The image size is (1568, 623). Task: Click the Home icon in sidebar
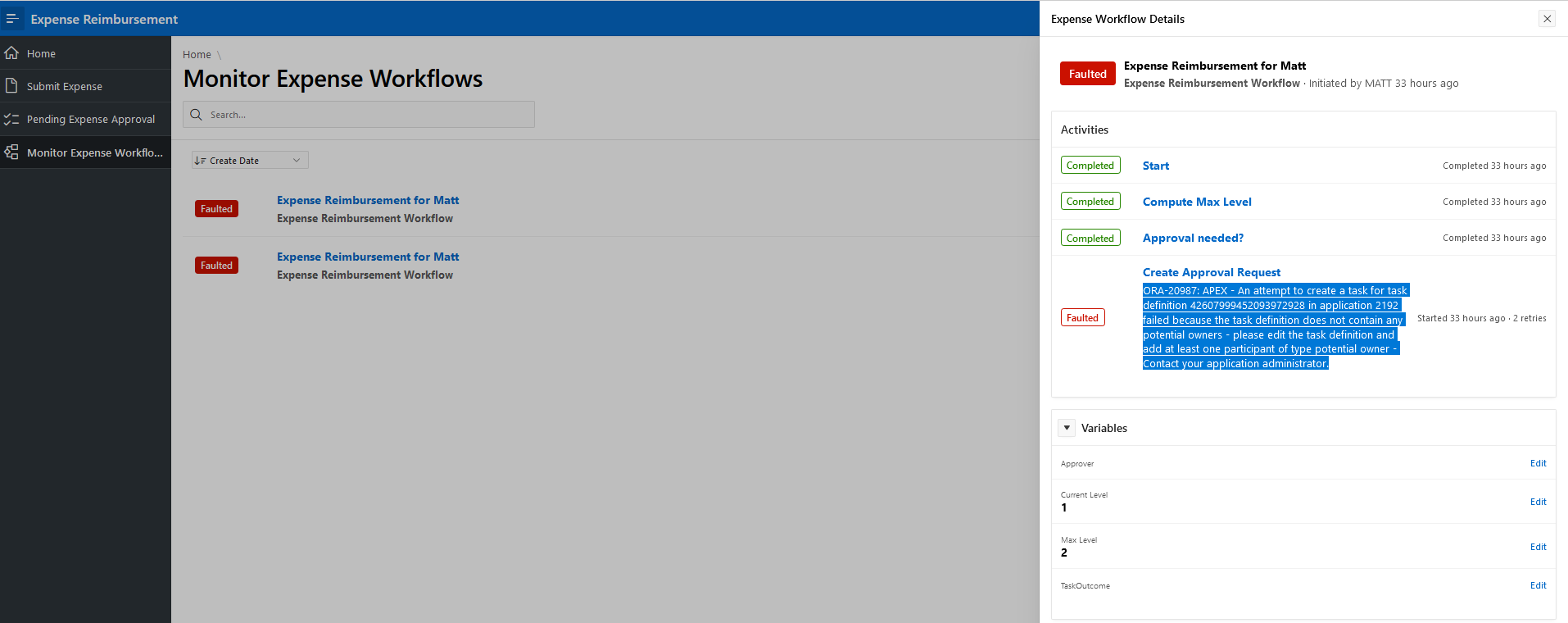click(11, 53)
